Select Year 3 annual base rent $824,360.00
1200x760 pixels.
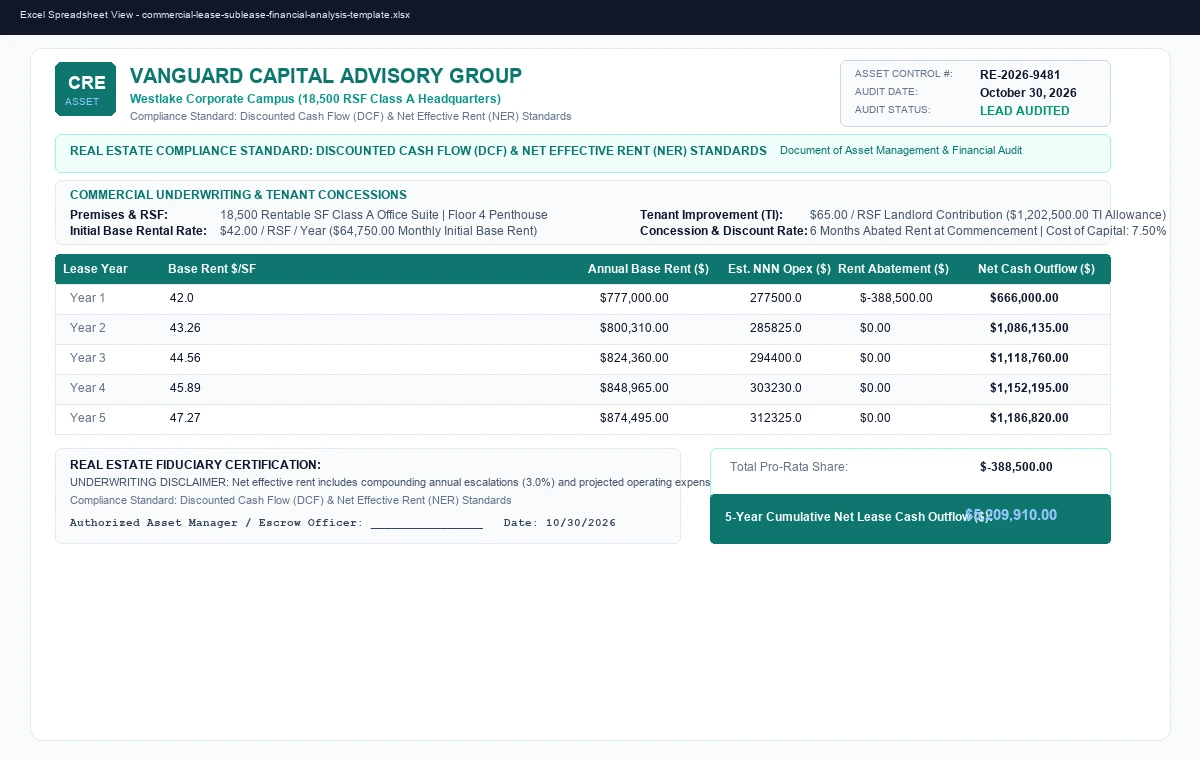[x=634, y=358]
